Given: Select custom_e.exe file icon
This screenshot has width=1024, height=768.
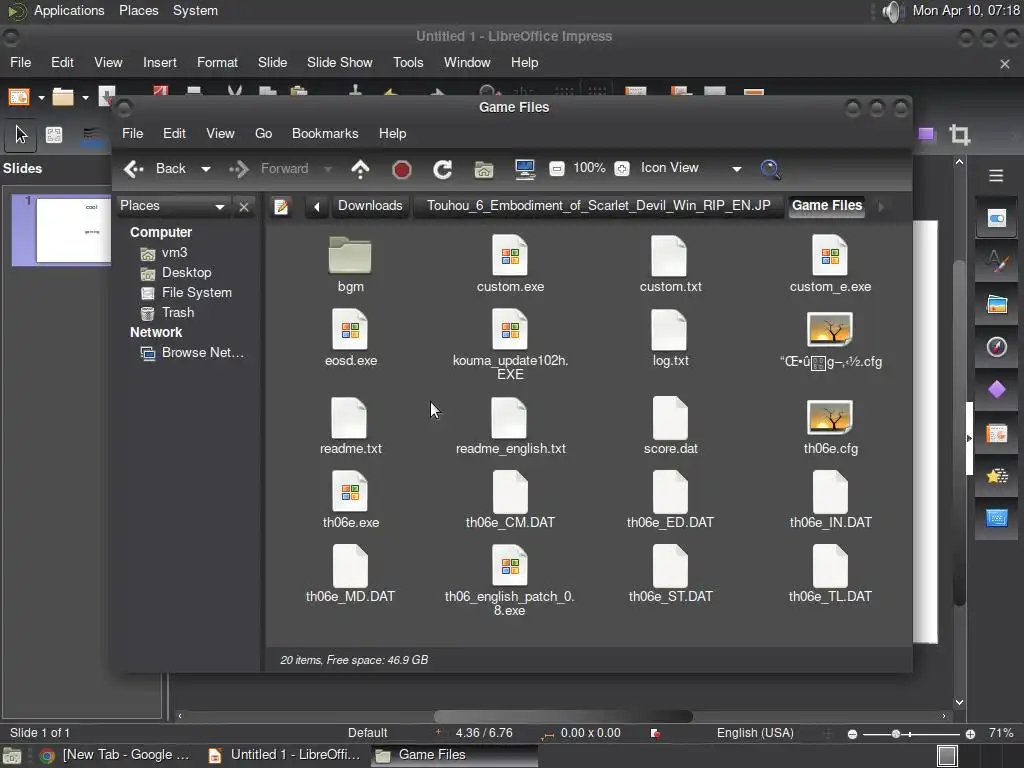Looking at the screenshot, I should point(830,255).
